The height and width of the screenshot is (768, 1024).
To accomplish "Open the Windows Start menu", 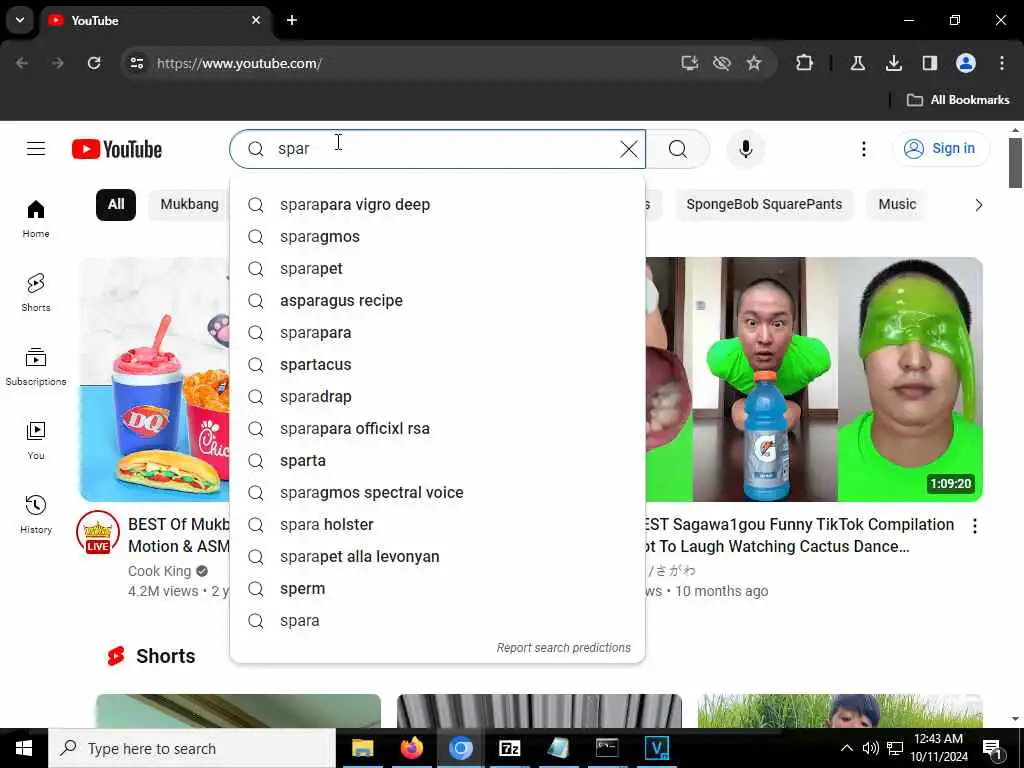I will [x=24, y=748].
